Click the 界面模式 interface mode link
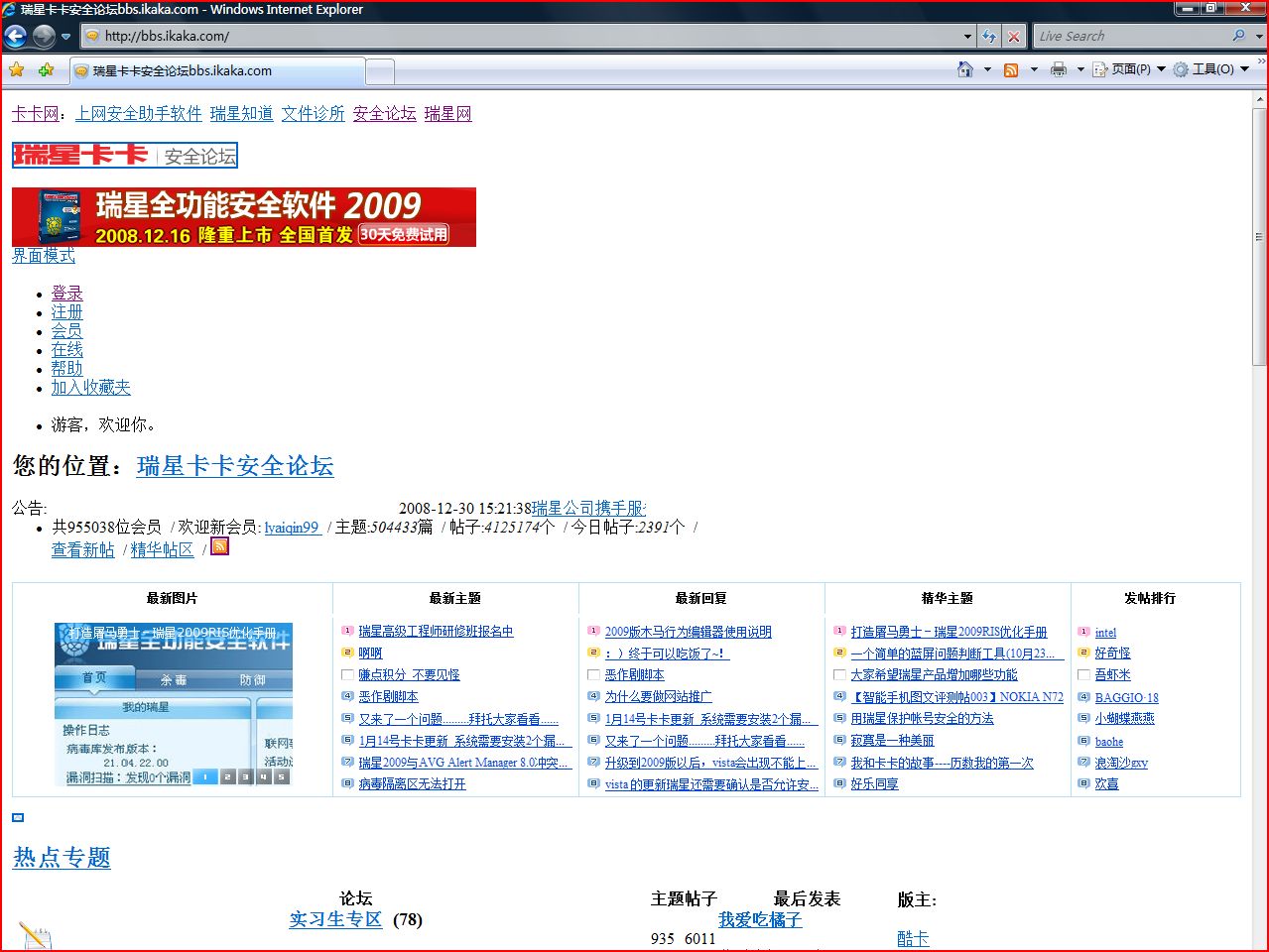Image resolution: width=1269 pixels, height=952 pixels. point(44,256)
